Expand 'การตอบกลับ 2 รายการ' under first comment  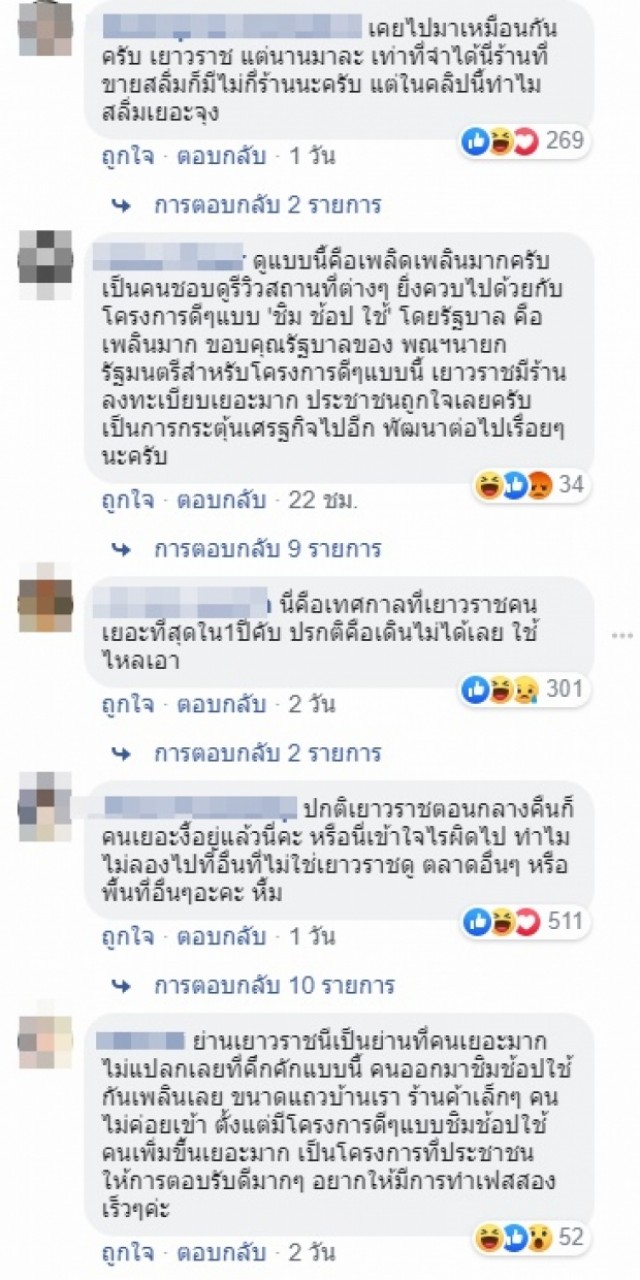267,205
